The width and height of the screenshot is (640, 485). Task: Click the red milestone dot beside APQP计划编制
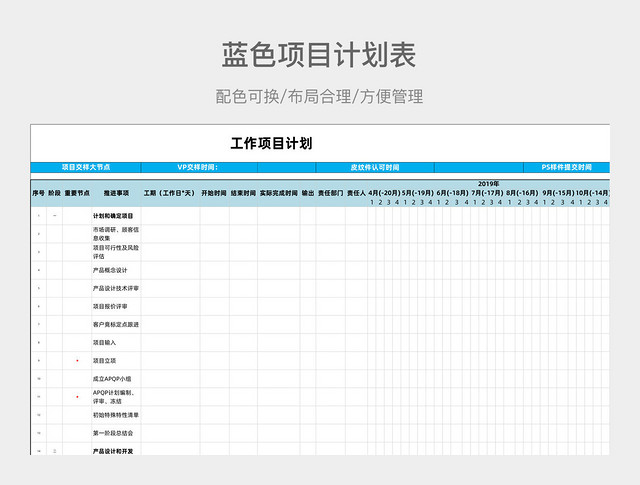tap(77, 396)
